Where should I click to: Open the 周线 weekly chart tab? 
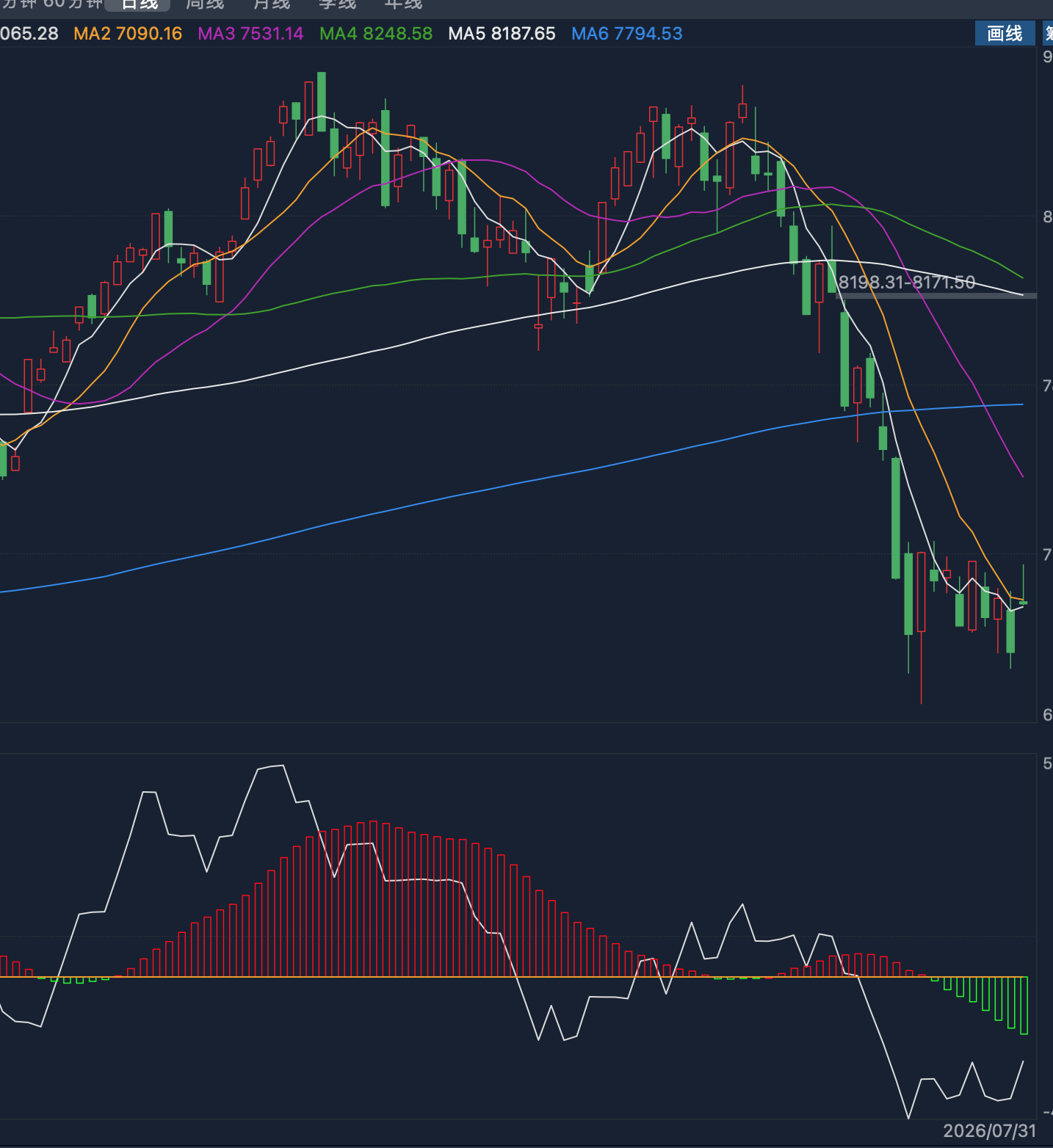pos(205,4)
